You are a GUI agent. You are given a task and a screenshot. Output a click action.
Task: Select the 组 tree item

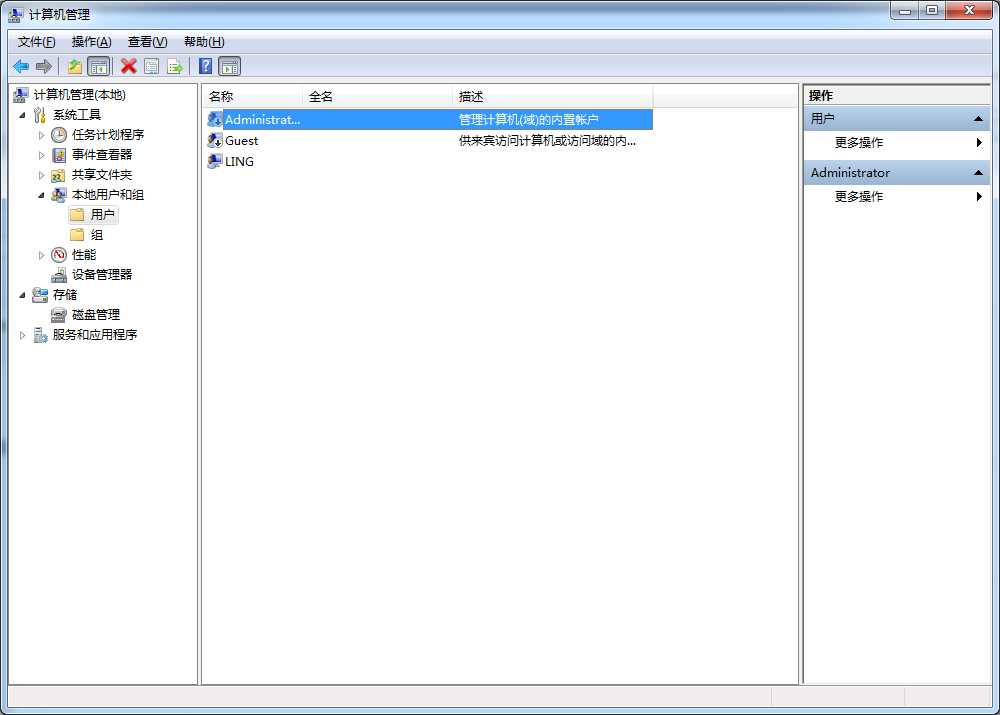coord(96,235)
